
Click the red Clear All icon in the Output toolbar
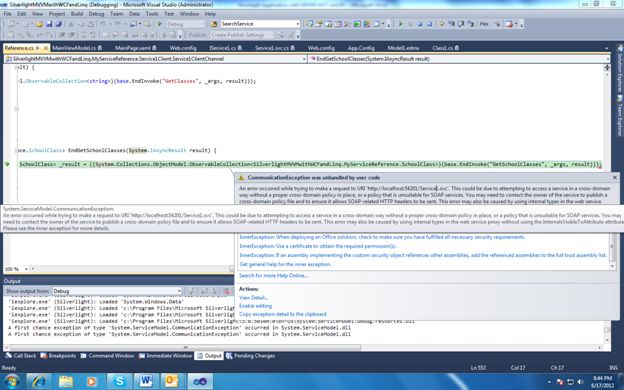coord(226,291)
